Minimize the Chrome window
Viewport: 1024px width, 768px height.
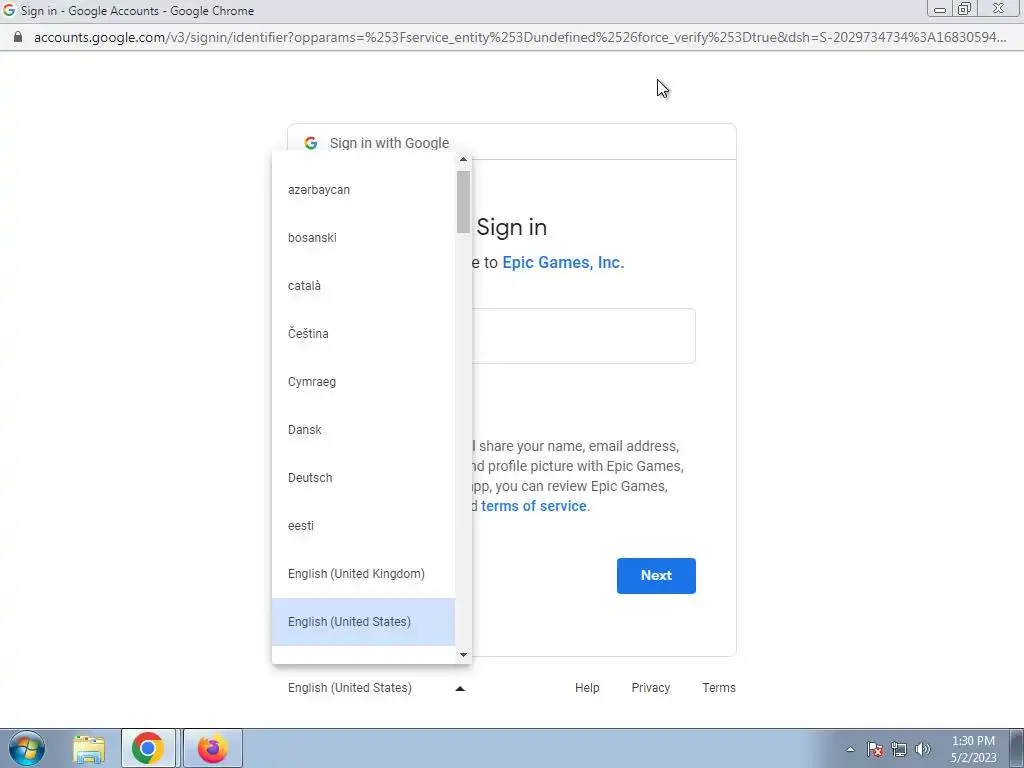(940, 9)
